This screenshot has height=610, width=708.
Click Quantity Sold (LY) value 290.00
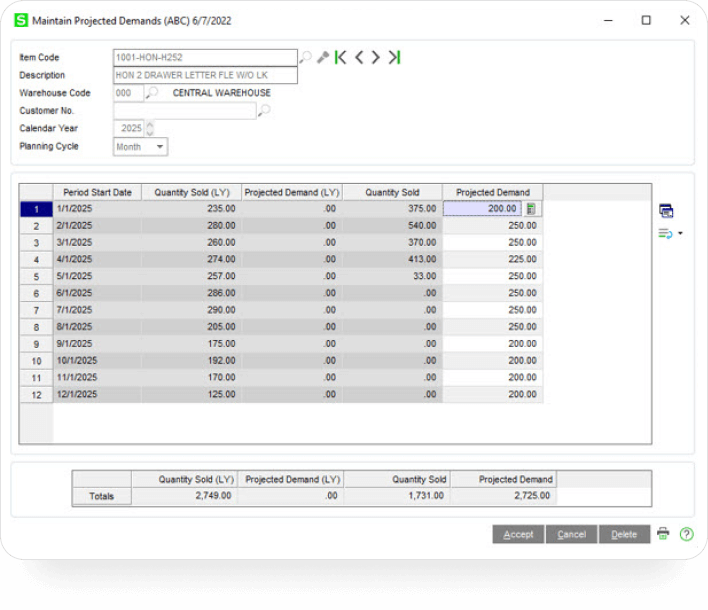(x=192, y=310)
